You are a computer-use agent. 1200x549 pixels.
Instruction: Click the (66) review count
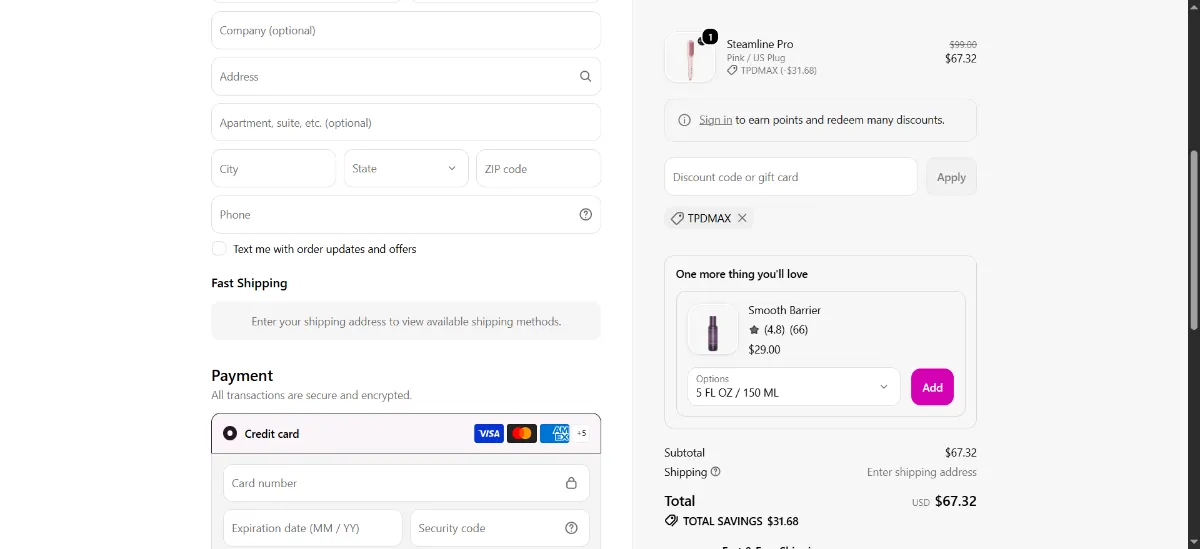coord(799,330)
